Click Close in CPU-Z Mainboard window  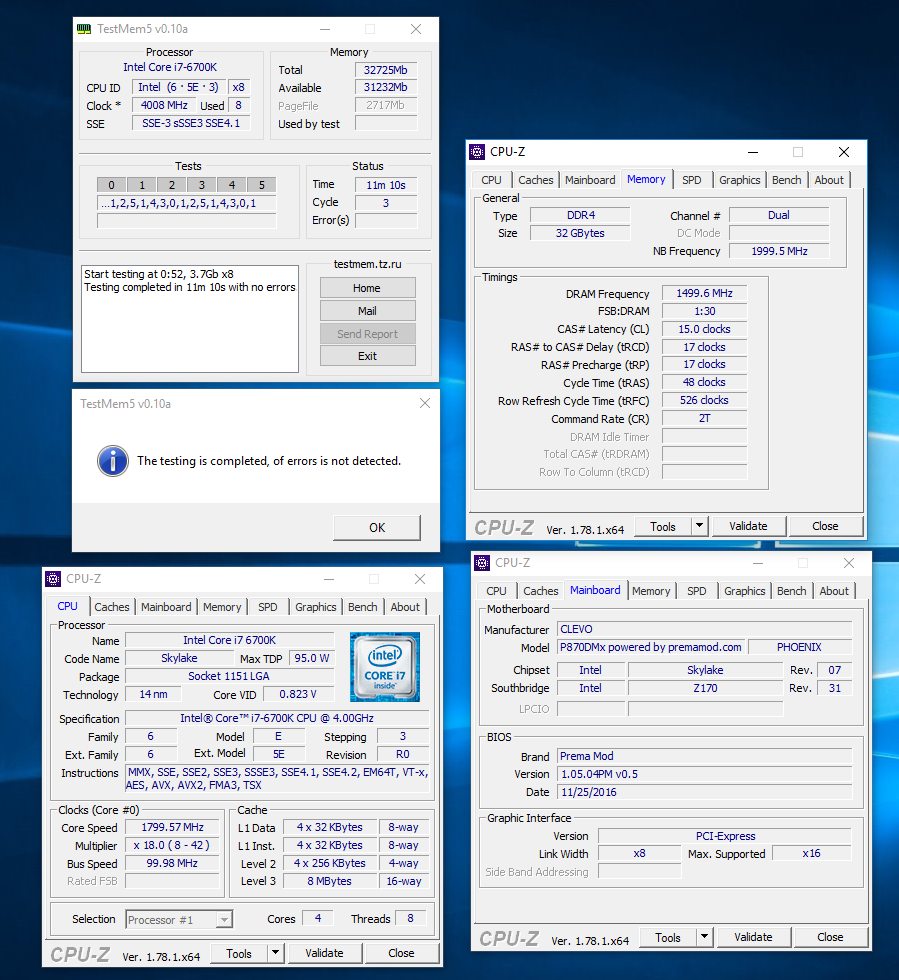830,937
